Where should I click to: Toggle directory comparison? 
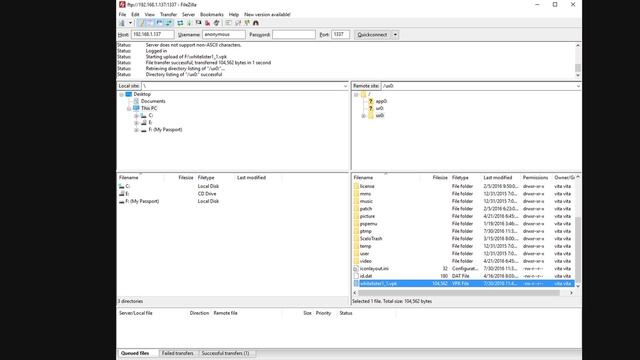[238, 23]
